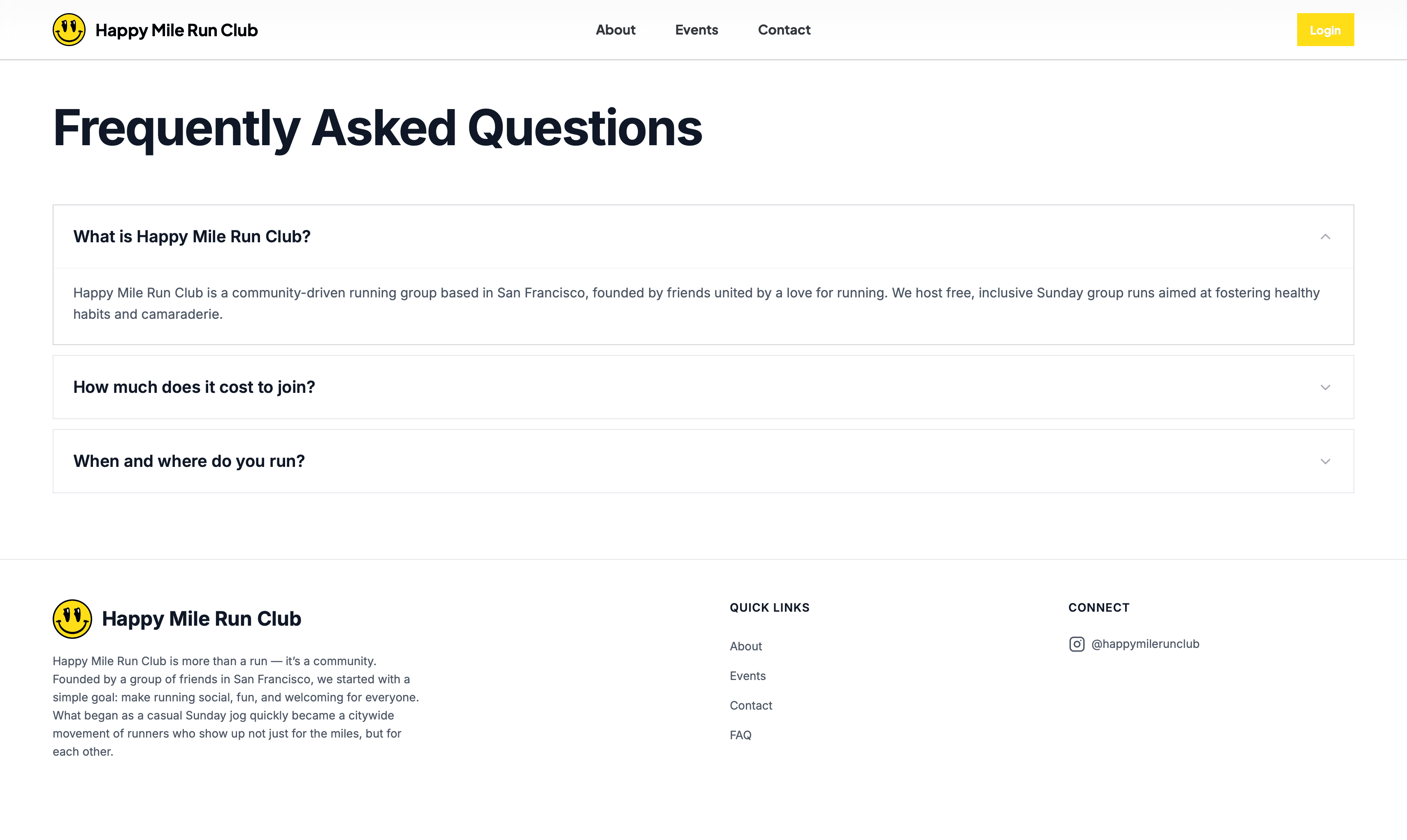The image size is (1407, 840).
Task: Click the Happy Mile Run Club header title
Action: coord(176,30)
